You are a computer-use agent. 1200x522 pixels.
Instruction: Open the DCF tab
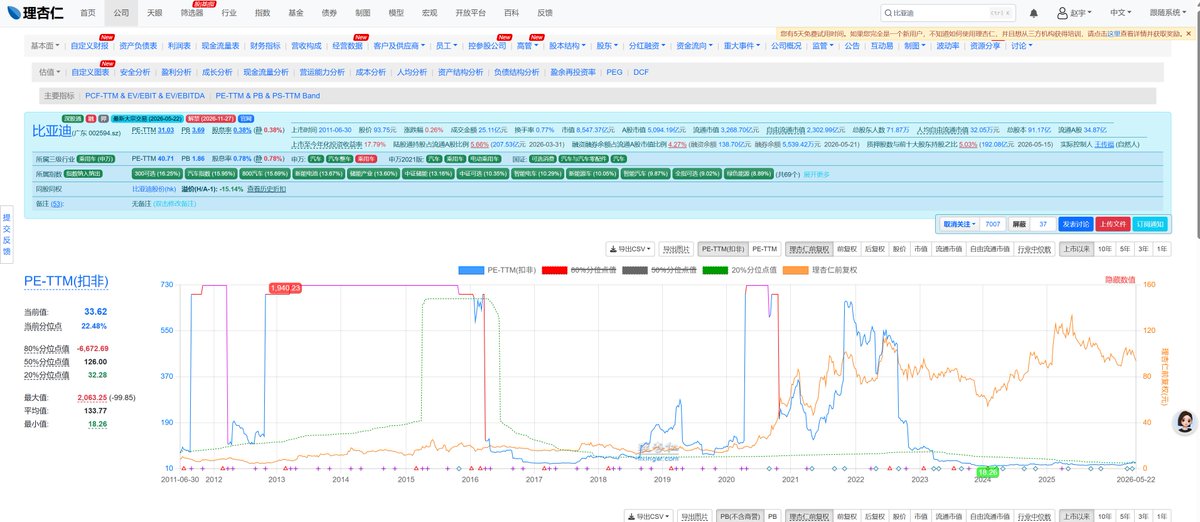coord(641,72)
